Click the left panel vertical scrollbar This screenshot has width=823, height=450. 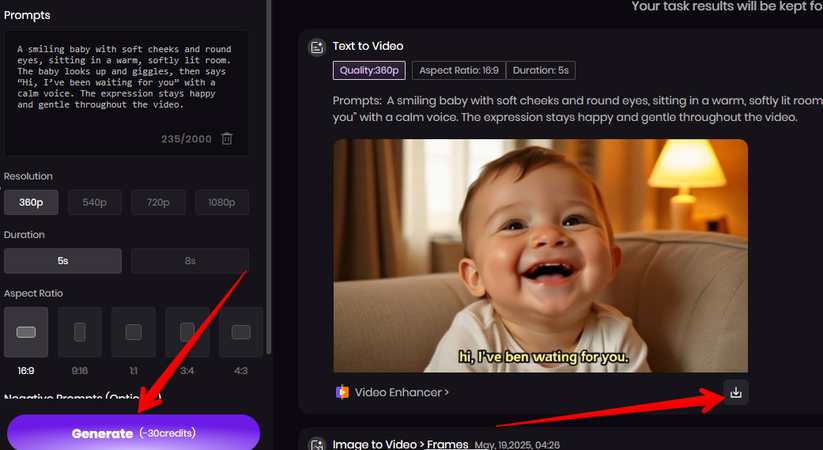269,176
